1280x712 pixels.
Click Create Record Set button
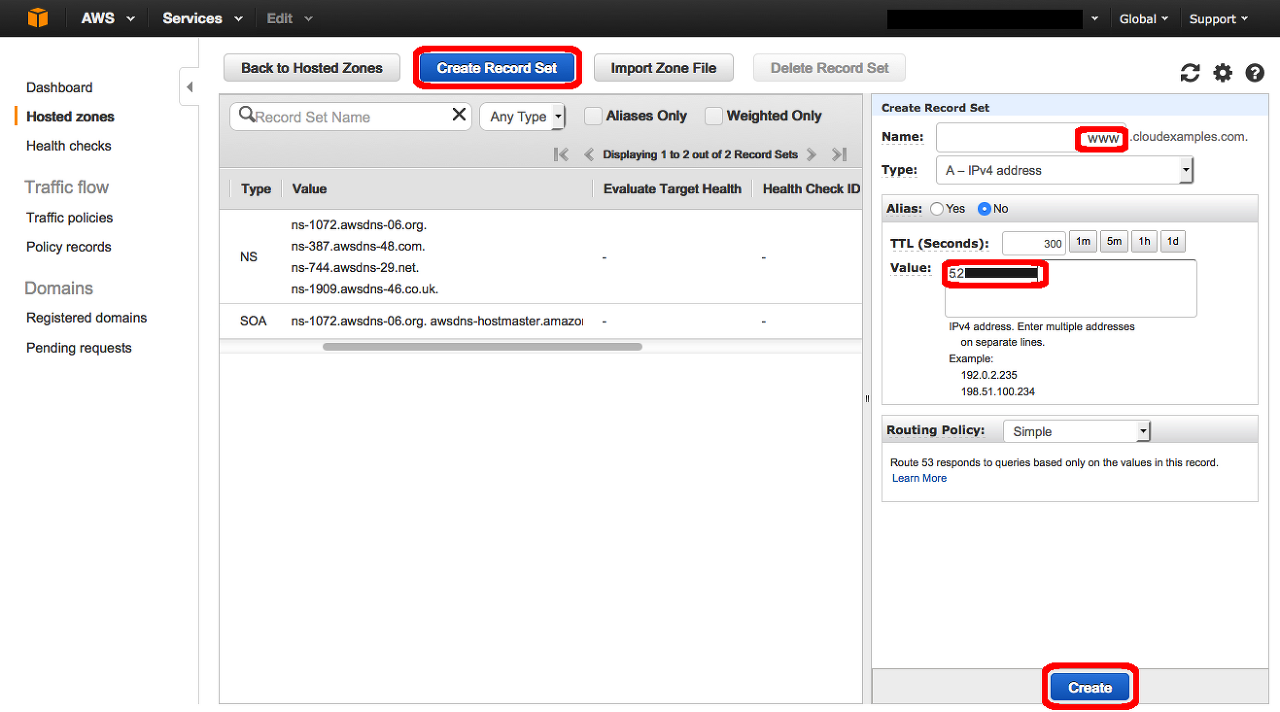pyautogui.click(x=497, y=68)
